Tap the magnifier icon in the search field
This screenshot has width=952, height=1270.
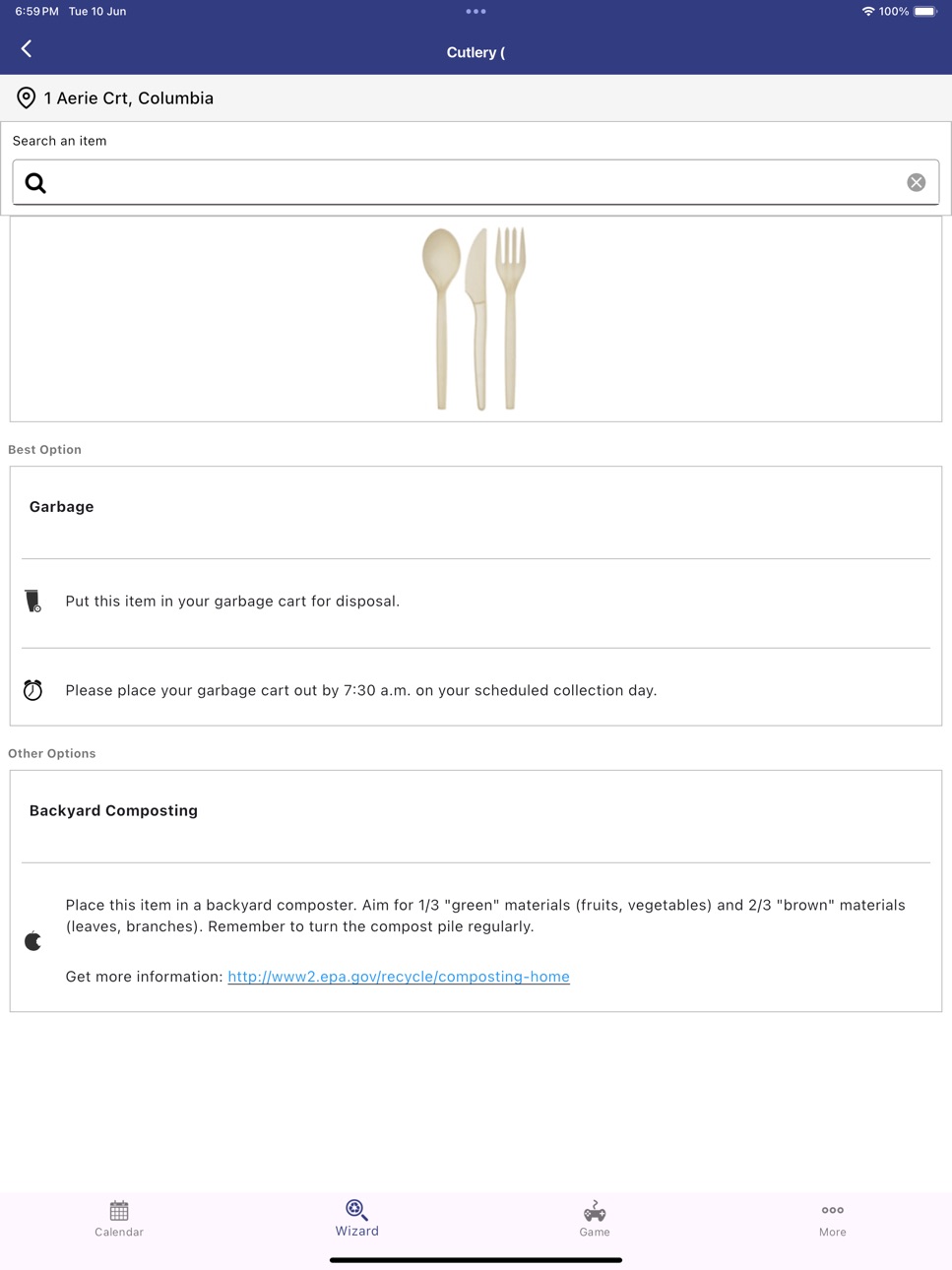[x=35, y=183]
